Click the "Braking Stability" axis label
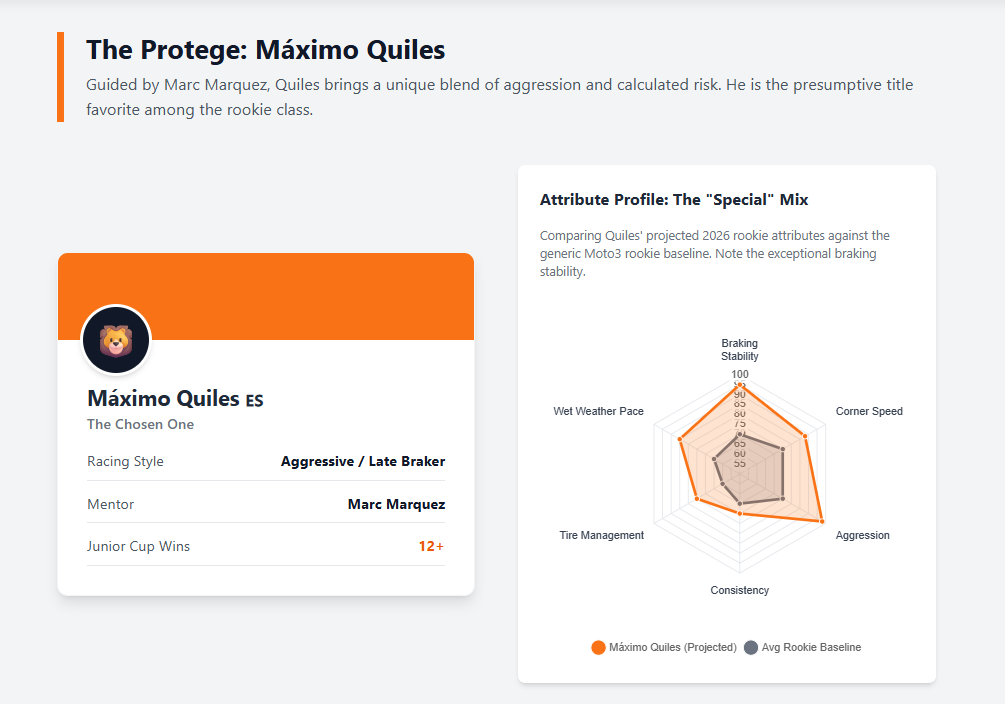The width and height of the screenshot is (1005, 709). 740,350
